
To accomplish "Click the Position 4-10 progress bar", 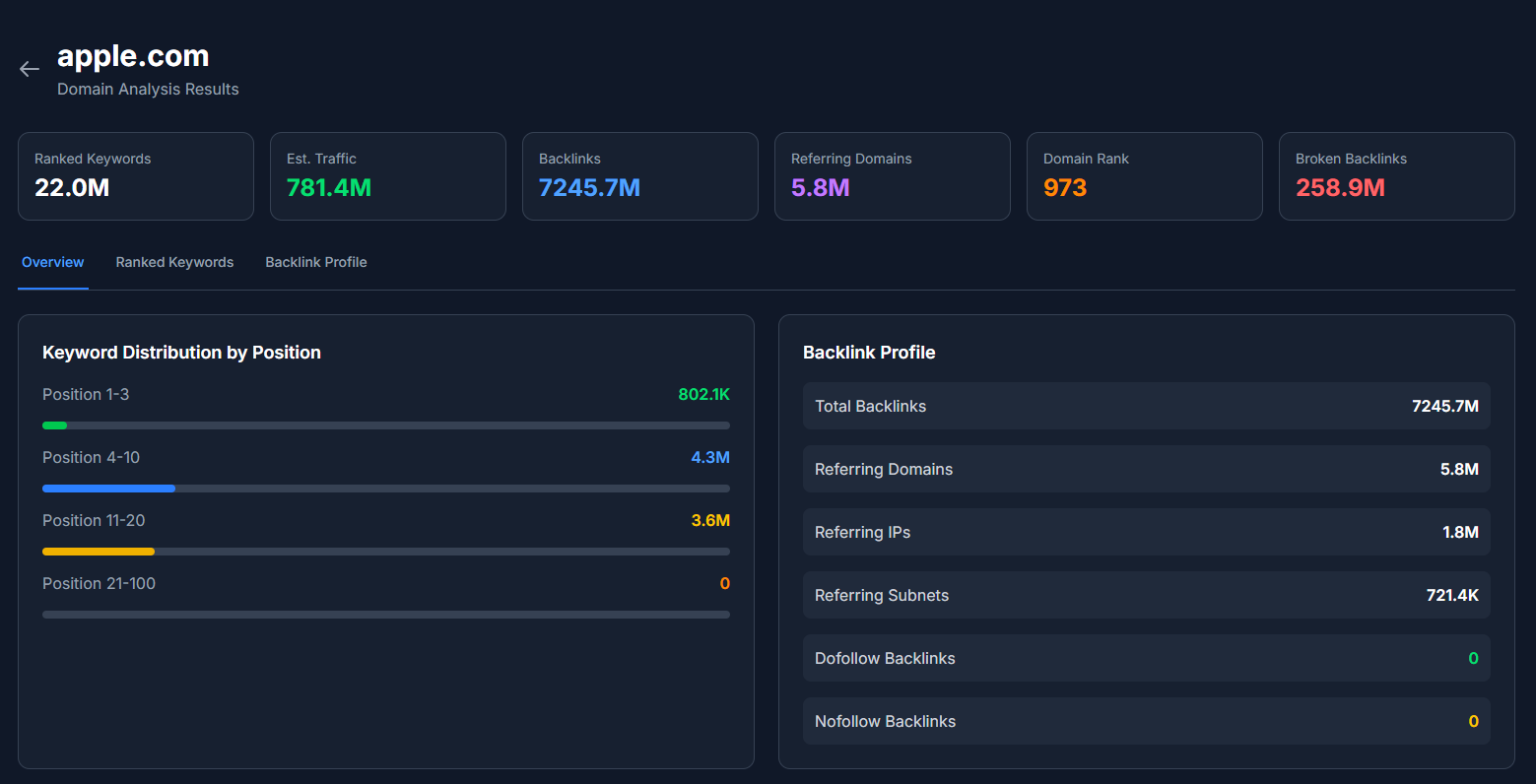I will click(x=386, y=489).
